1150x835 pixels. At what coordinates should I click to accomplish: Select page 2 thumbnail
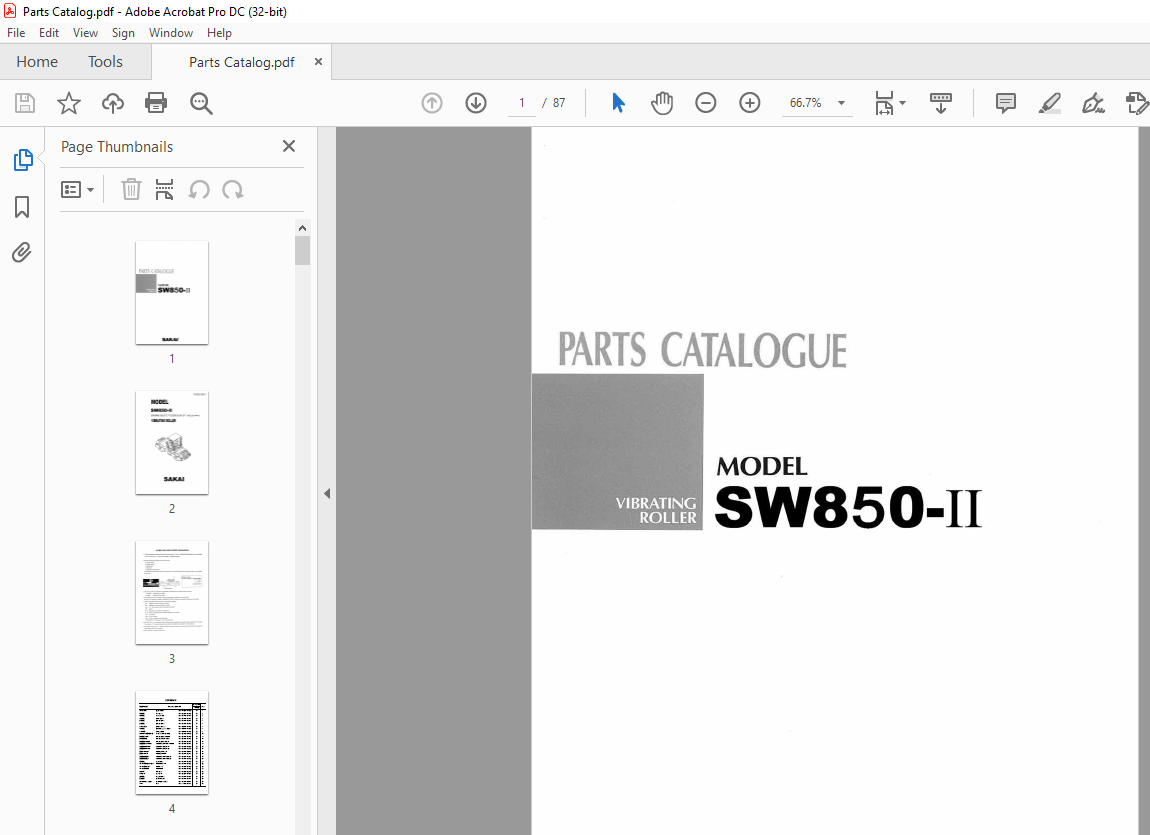[x=172, y=443]
